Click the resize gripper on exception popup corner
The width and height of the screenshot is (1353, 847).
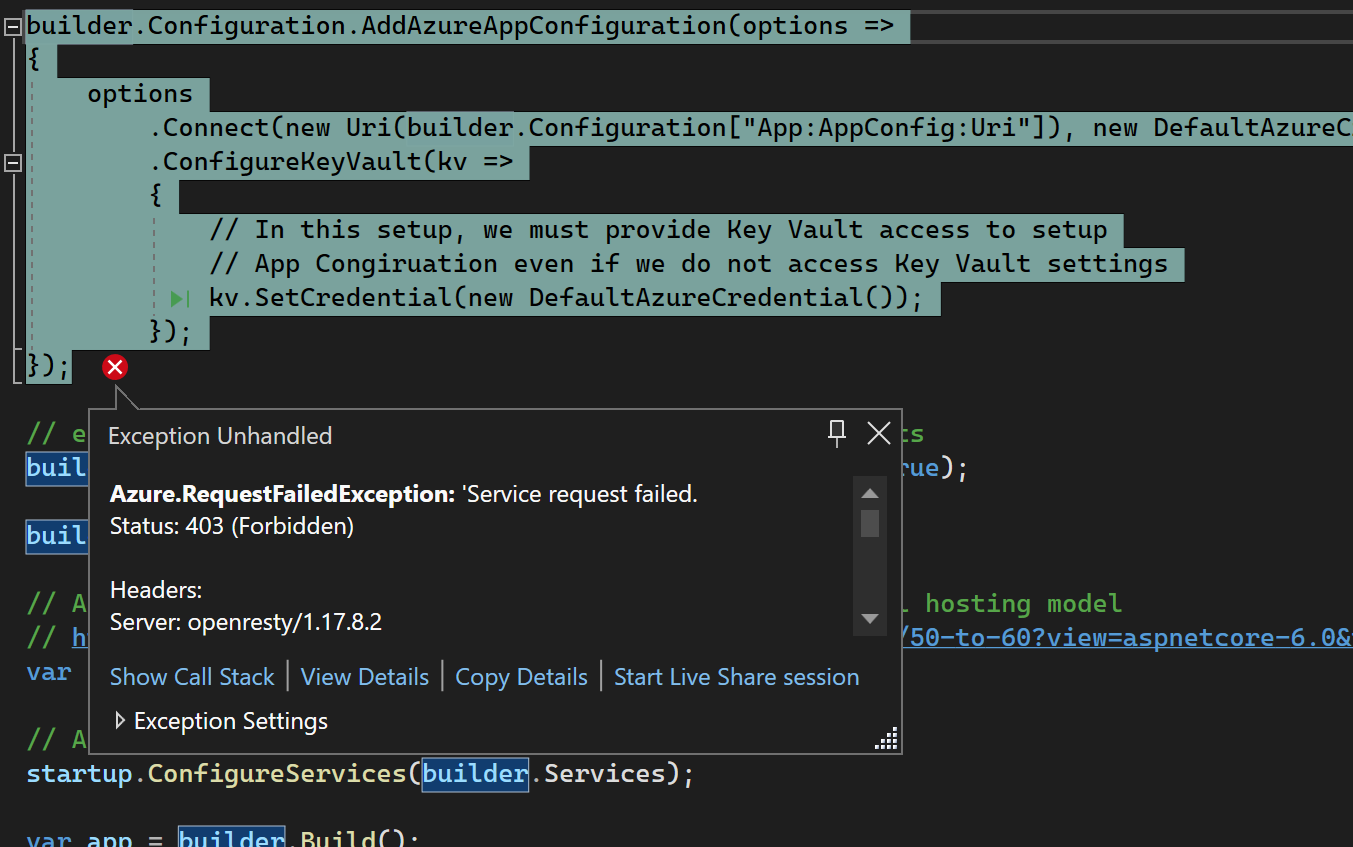(x=886, y=737)
